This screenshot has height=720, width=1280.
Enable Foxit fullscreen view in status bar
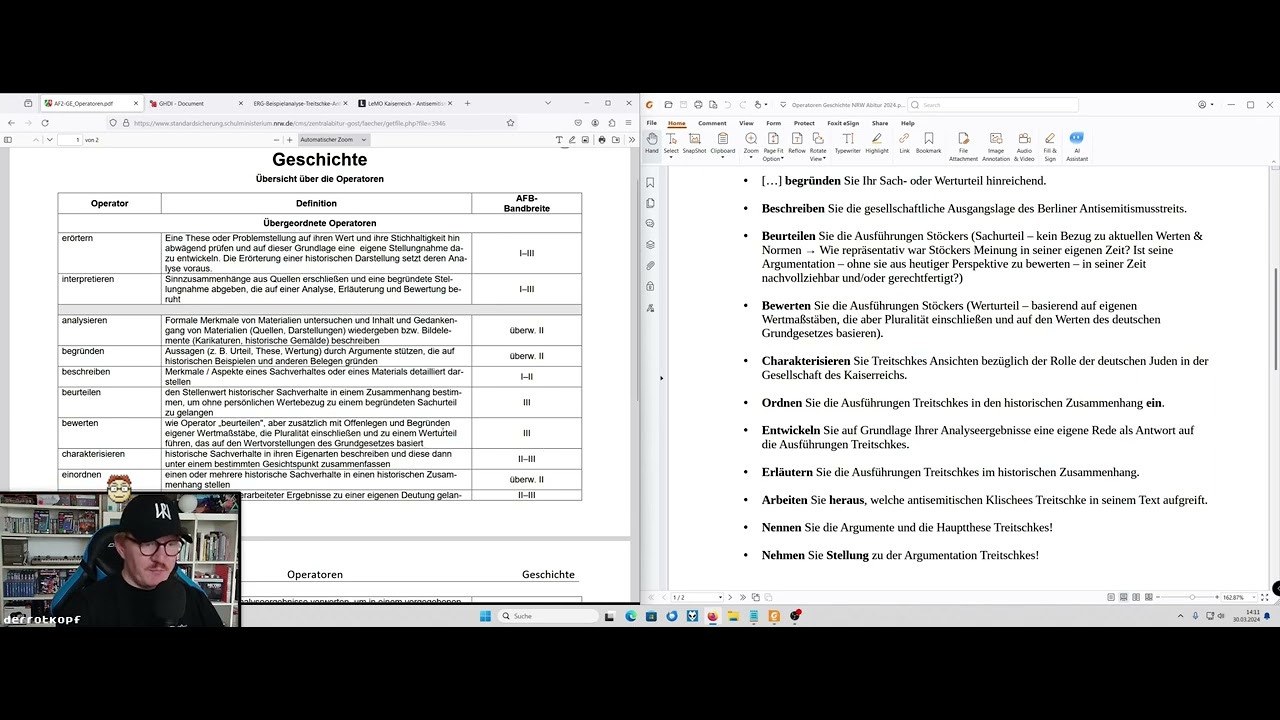[1266, 597]
